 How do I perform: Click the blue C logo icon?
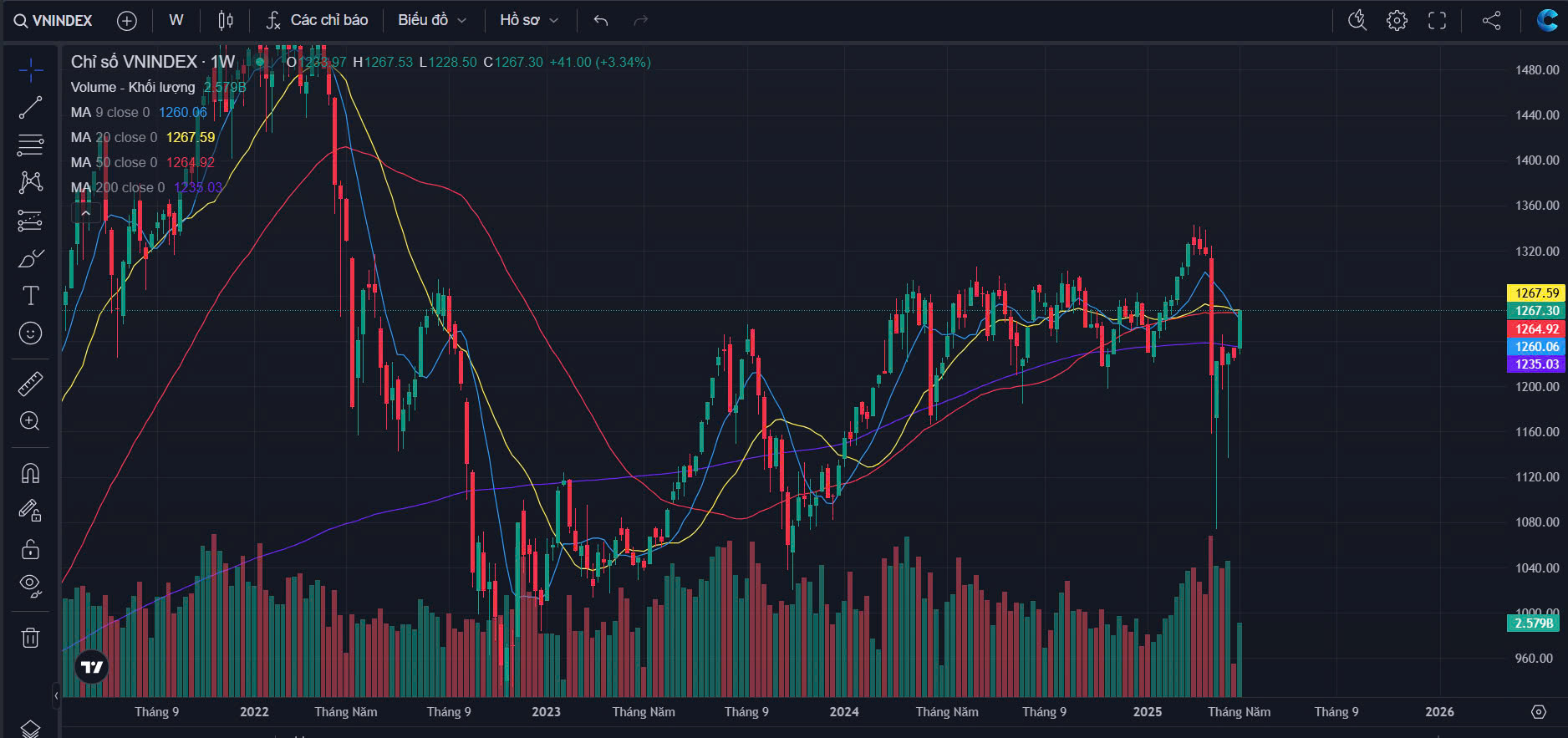pyautogui.click(x=1547, y=20)
